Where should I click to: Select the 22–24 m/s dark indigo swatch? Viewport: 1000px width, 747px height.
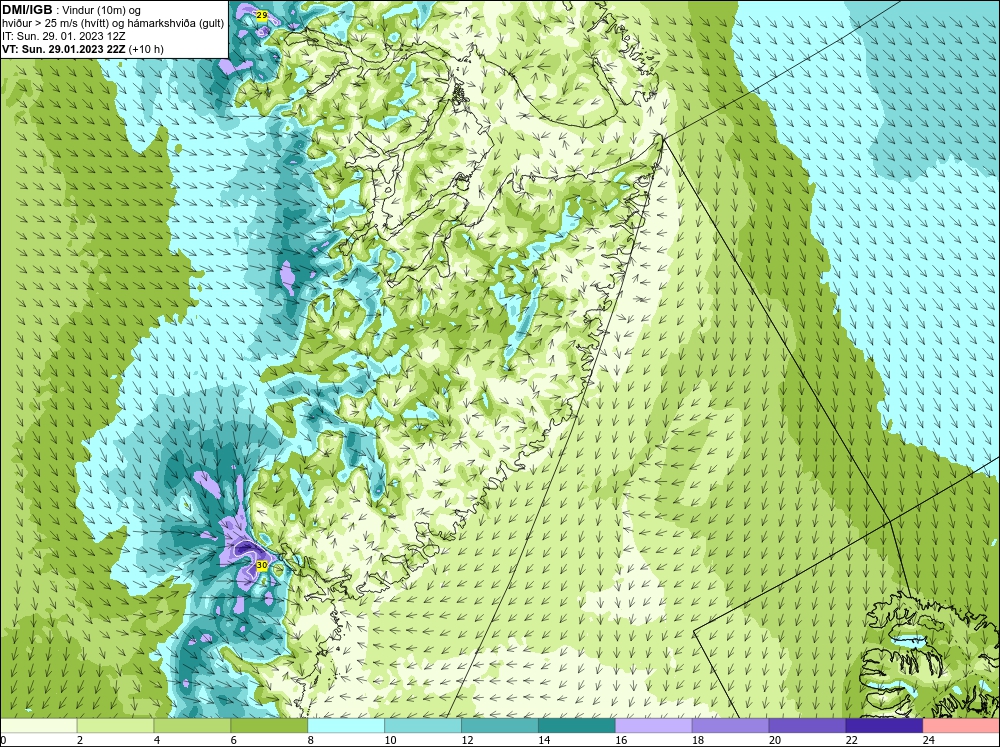click(884, 726)
